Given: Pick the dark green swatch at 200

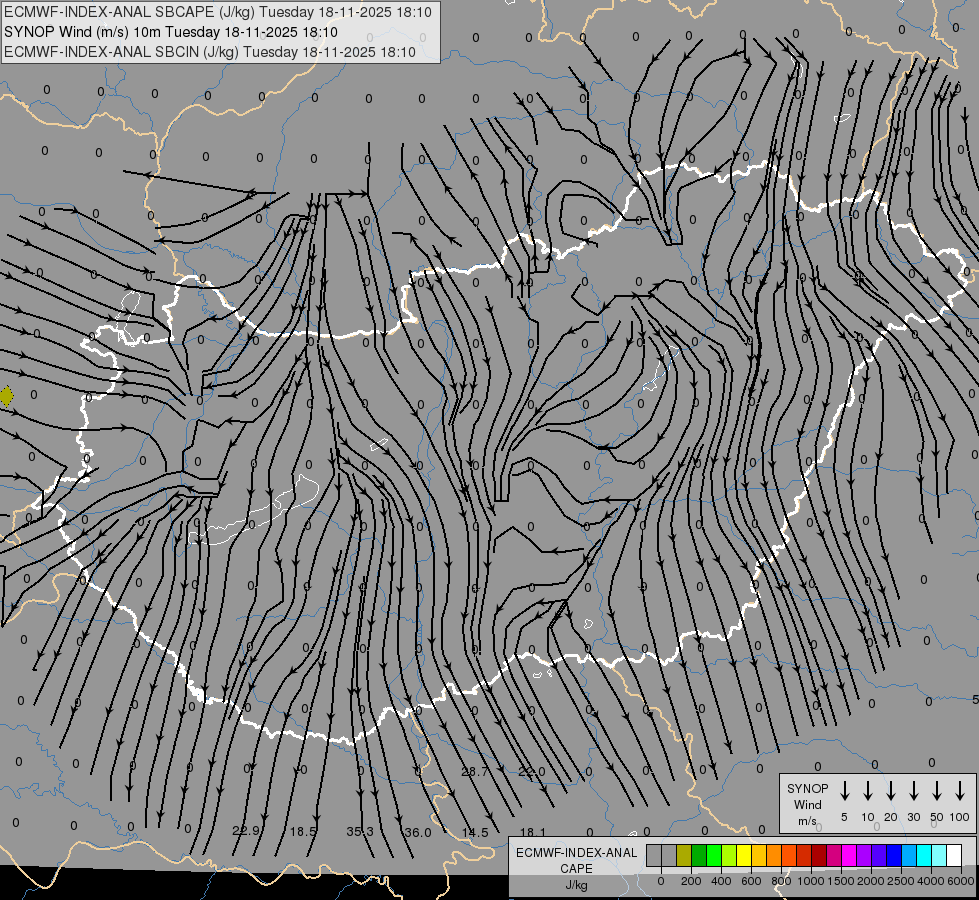Looking at the screenshot, I should coord(699,856).
